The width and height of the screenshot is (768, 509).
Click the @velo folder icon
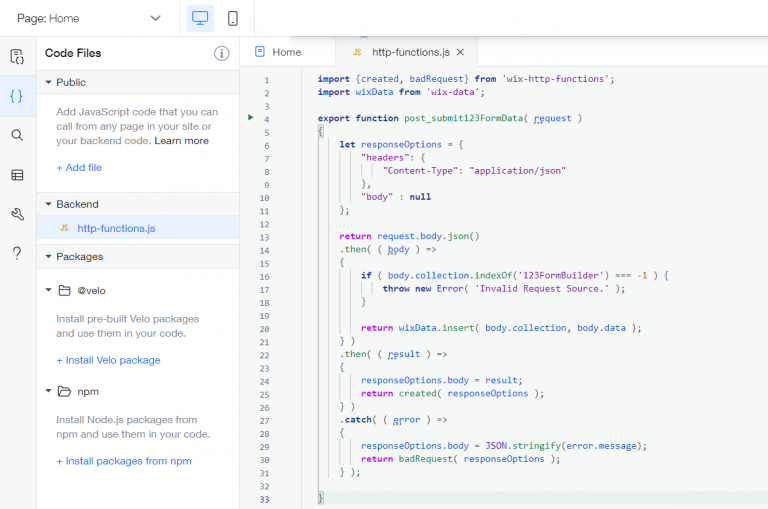[65, 291]
